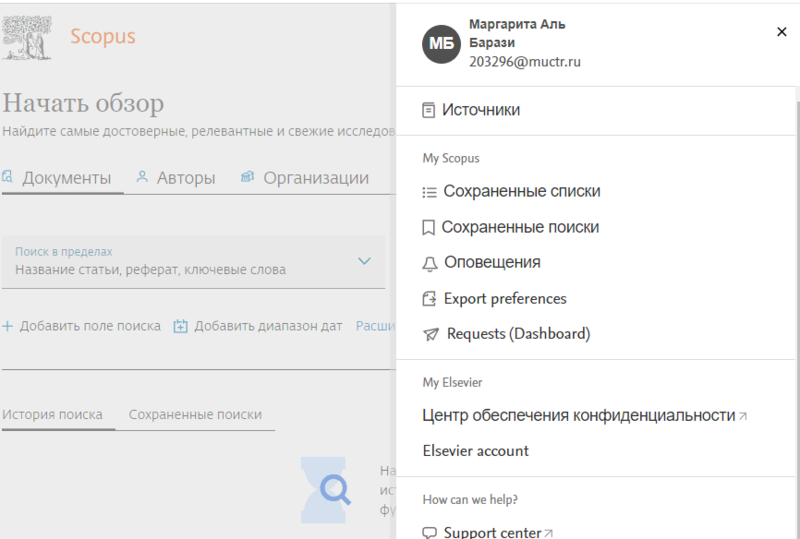Open Оповещения menu entry
Viewport: 800px width, 539px height.
(492, 262)
